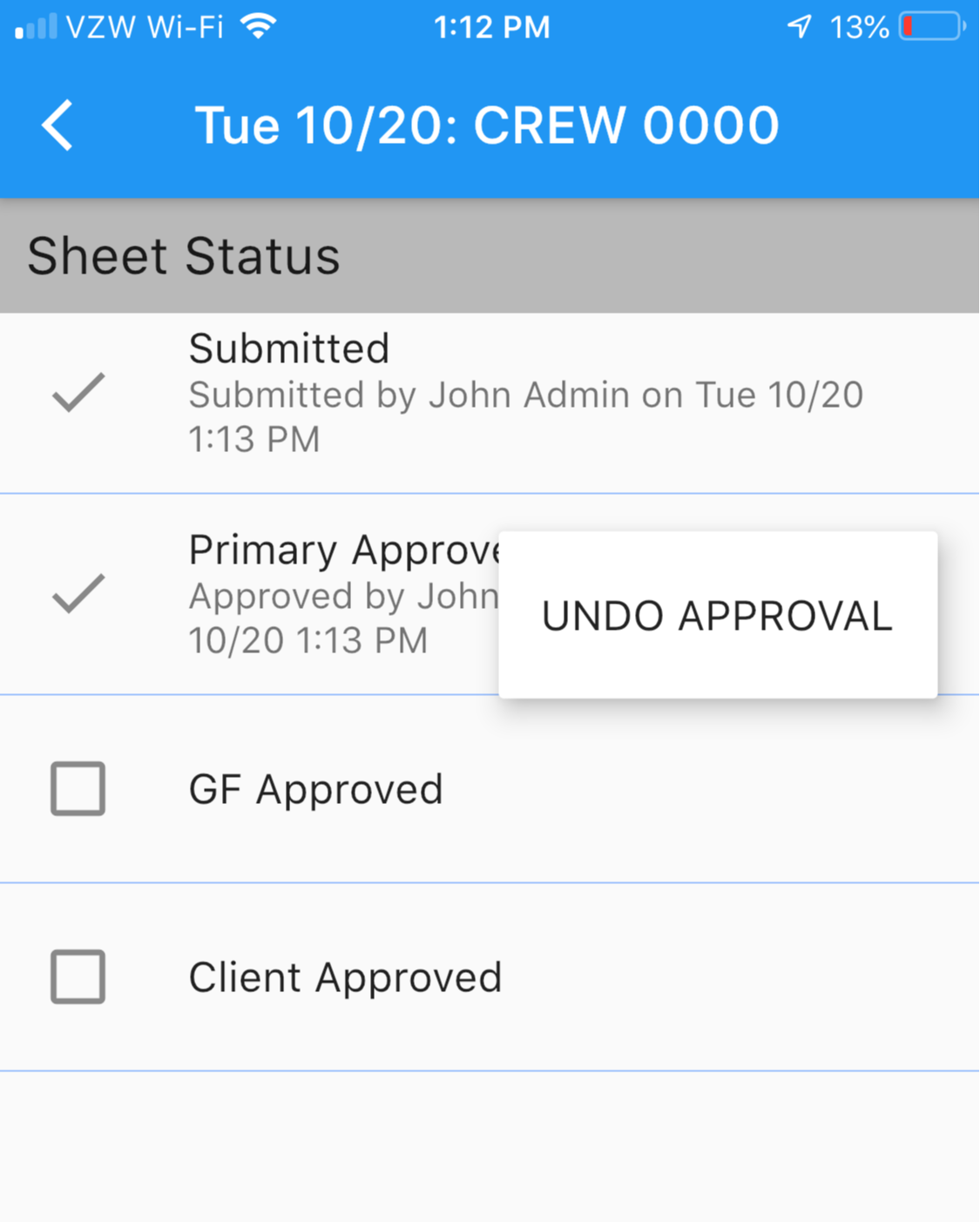The width and height of the screenshot is (980, 1222).
Task: Tap the GF Approved label
Action: (316, 790)
